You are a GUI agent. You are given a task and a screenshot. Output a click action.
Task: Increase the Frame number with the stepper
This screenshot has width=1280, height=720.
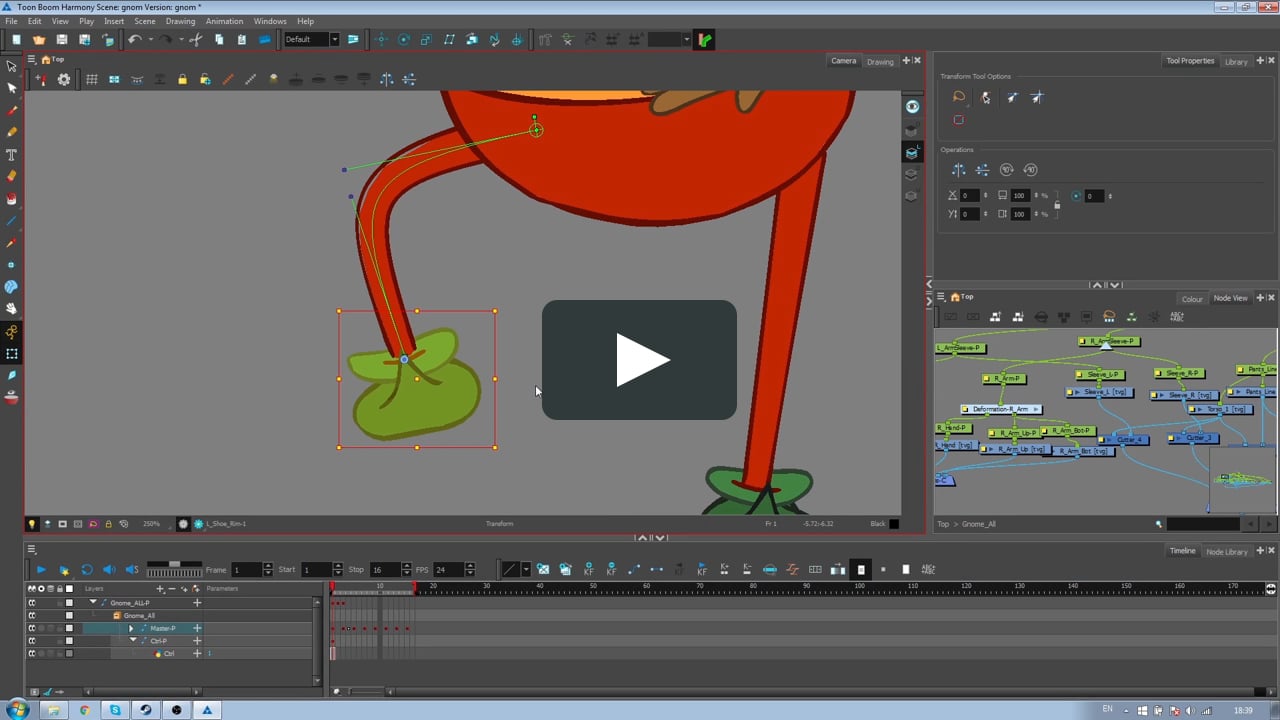click(267, 567)
